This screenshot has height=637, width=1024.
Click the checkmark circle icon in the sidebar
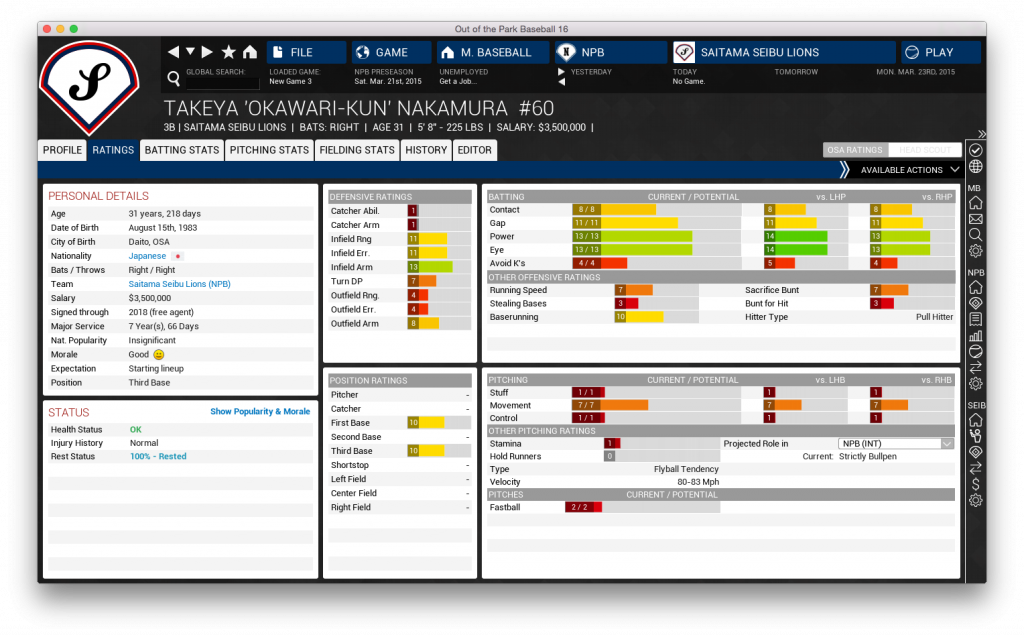(x=976, y=150)
